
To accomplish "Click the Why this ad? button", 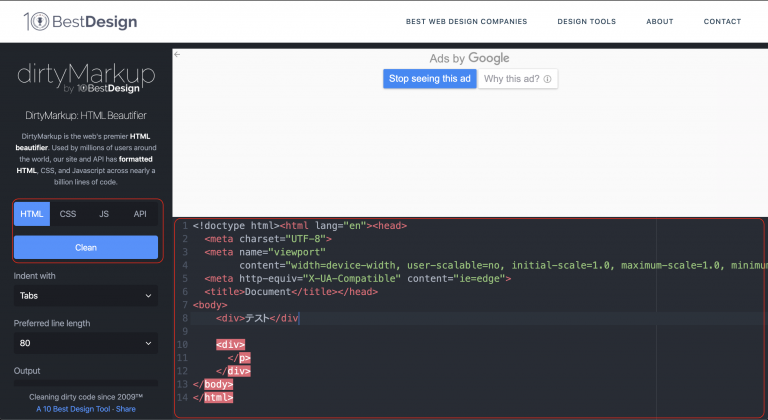I will 518,79.
